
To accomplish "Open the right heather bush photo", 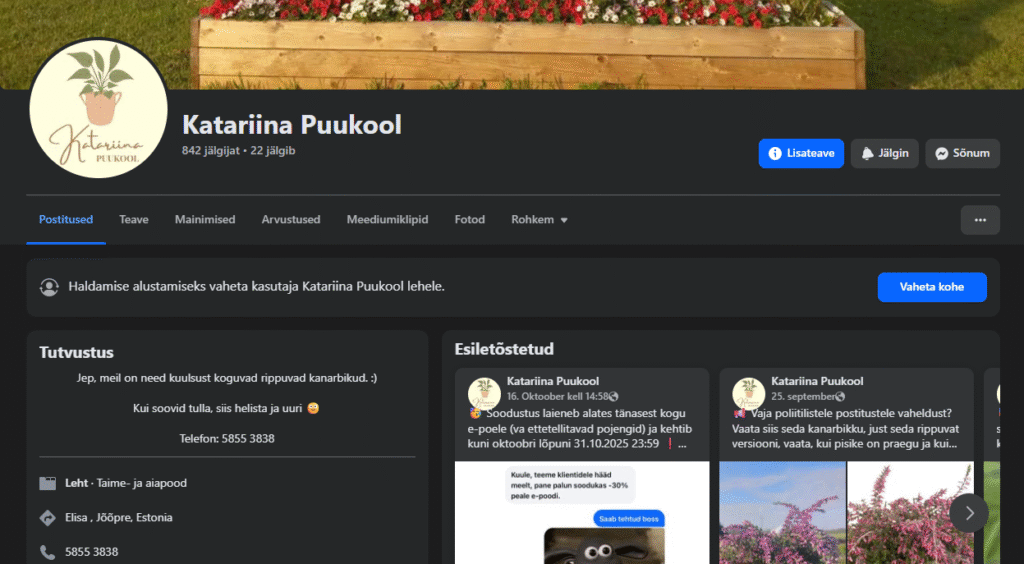I will click(x=910, y=512).
